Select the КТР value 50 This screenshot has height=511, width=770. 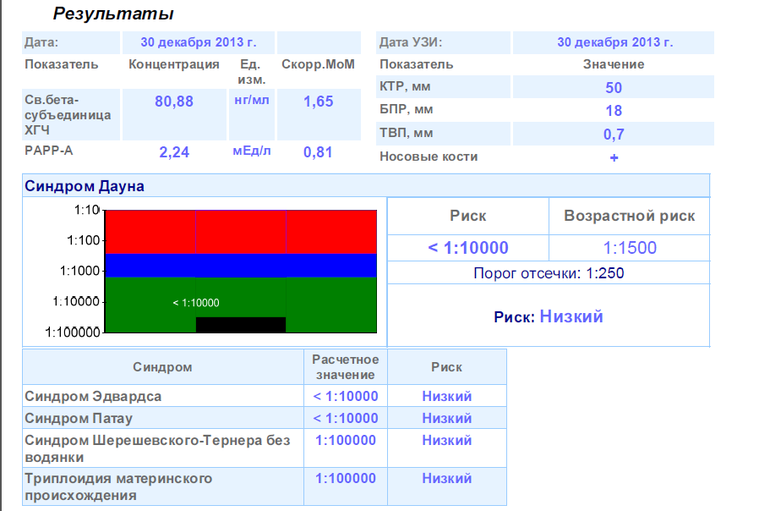(613, 87)
